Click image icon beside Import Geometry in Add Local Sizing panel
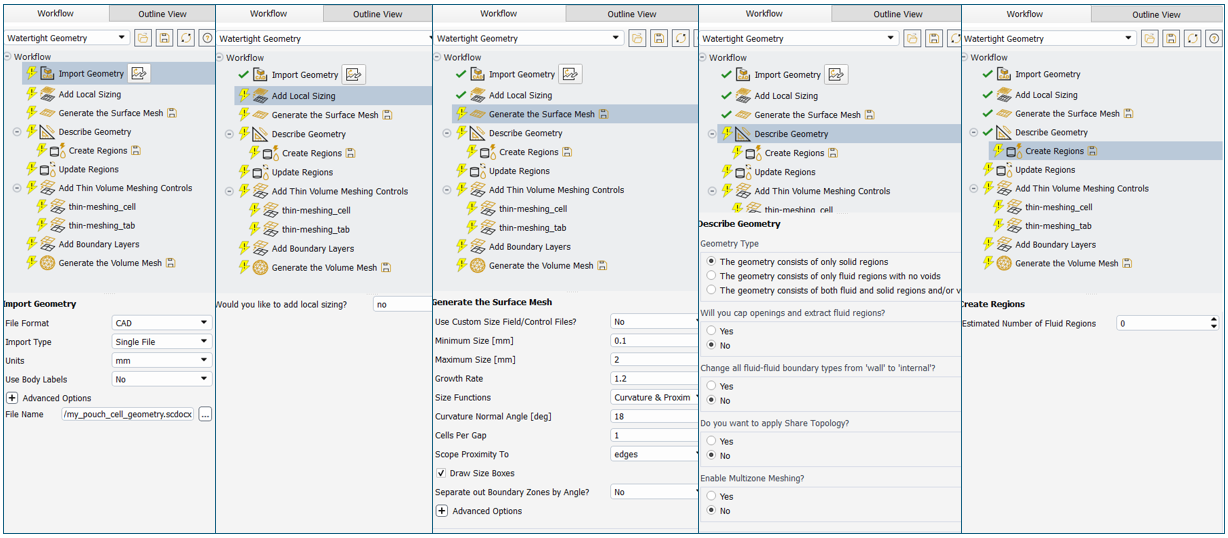This screenshot has height=538, width=1228. coord(353,74)
